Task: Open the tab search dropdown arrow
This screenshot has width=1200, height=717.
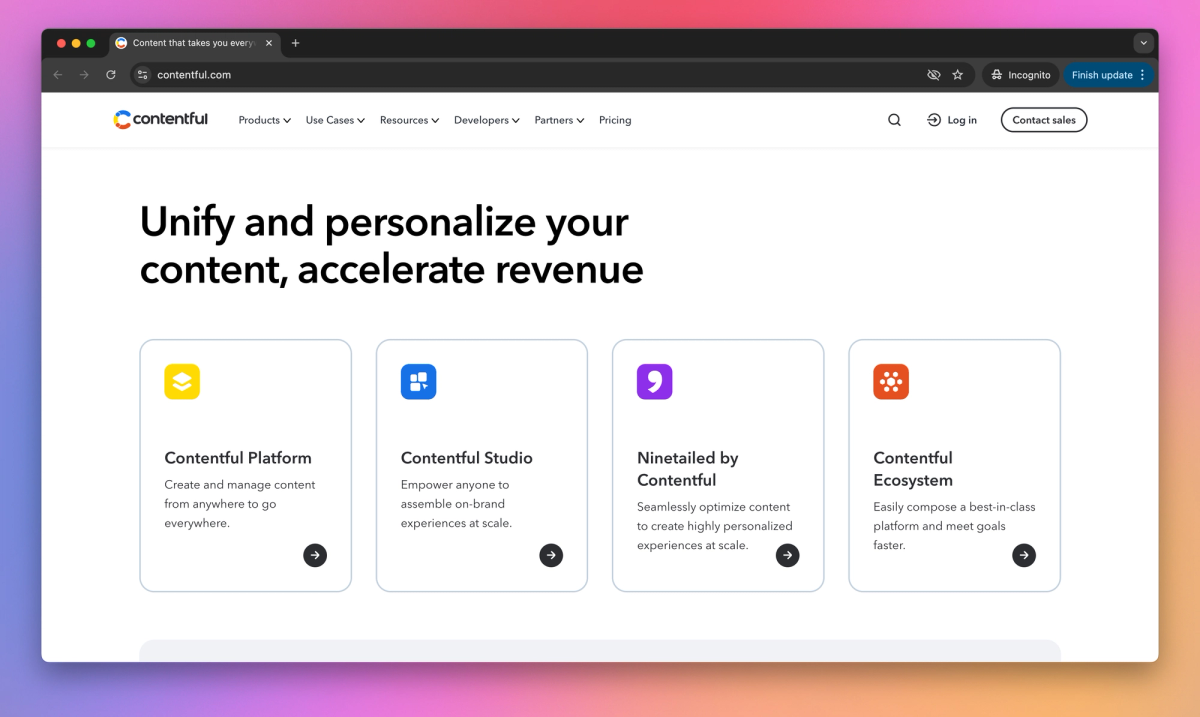Action: (x=1144, y=43)
